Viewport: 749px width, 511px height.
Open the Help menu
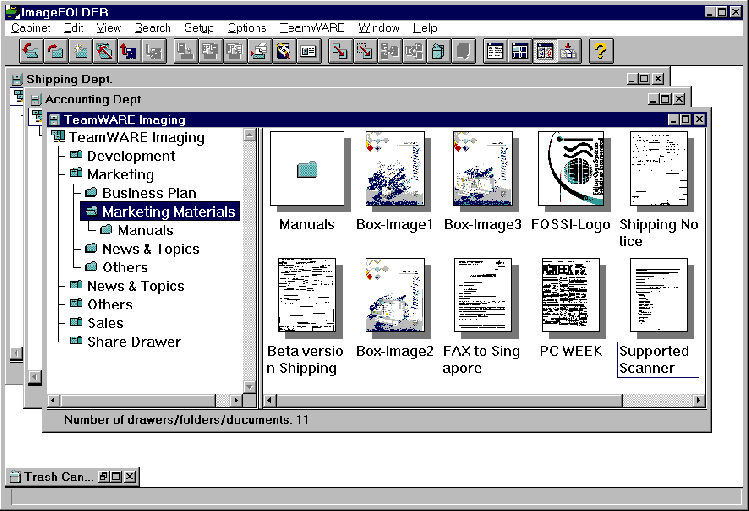click(x=425, y=28)
